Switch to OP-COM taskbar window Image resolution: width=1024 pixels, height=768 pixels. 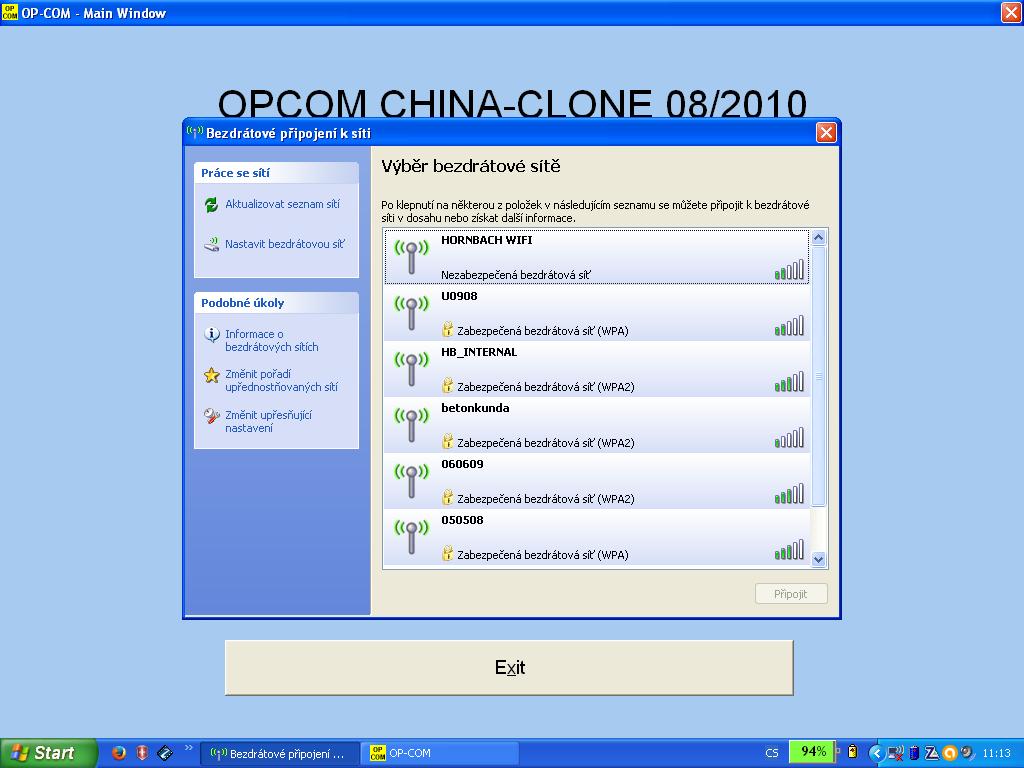[x=440, y=753]
